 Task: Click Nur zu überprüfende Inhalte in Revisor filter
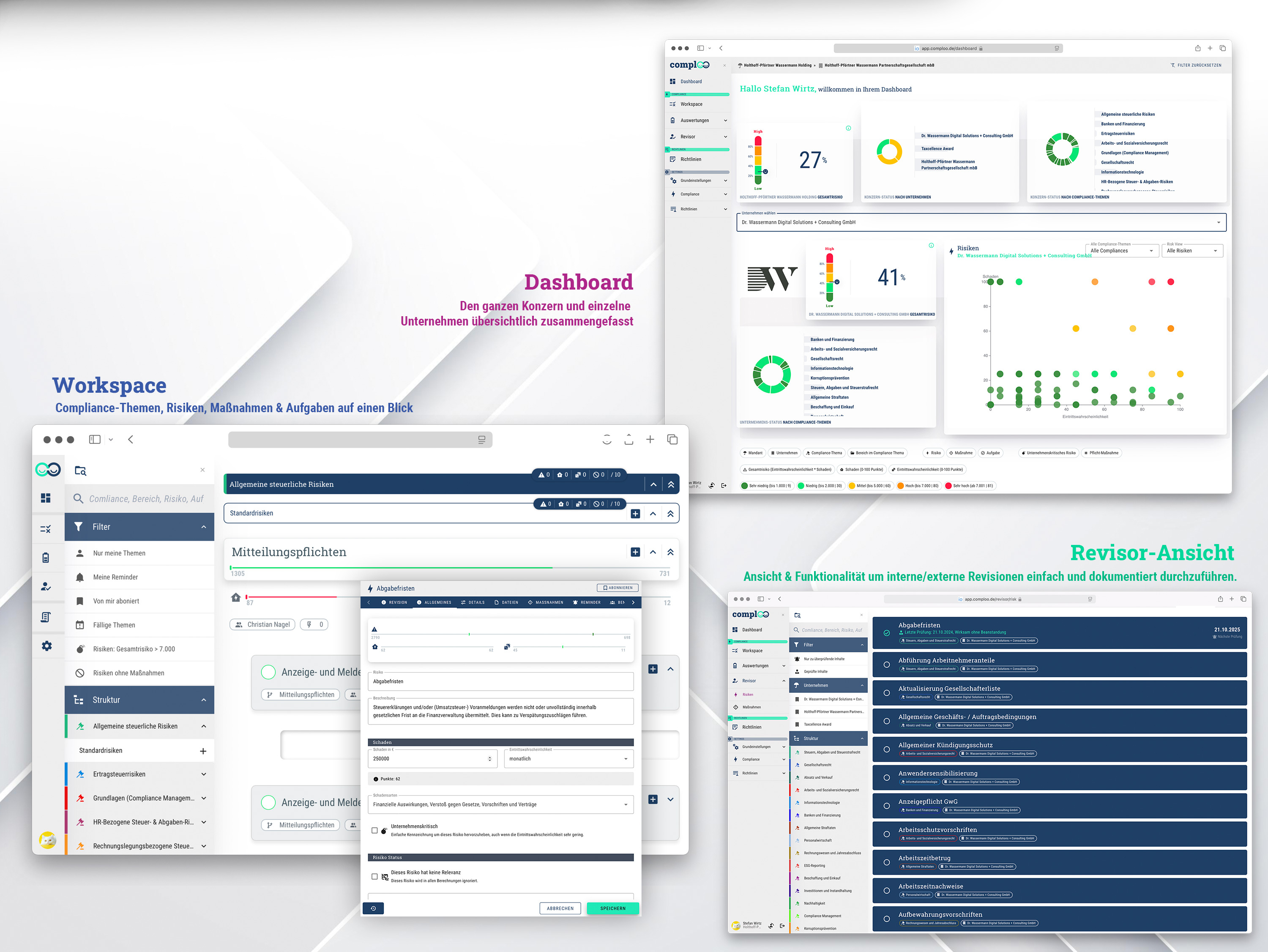pos(828,659)
